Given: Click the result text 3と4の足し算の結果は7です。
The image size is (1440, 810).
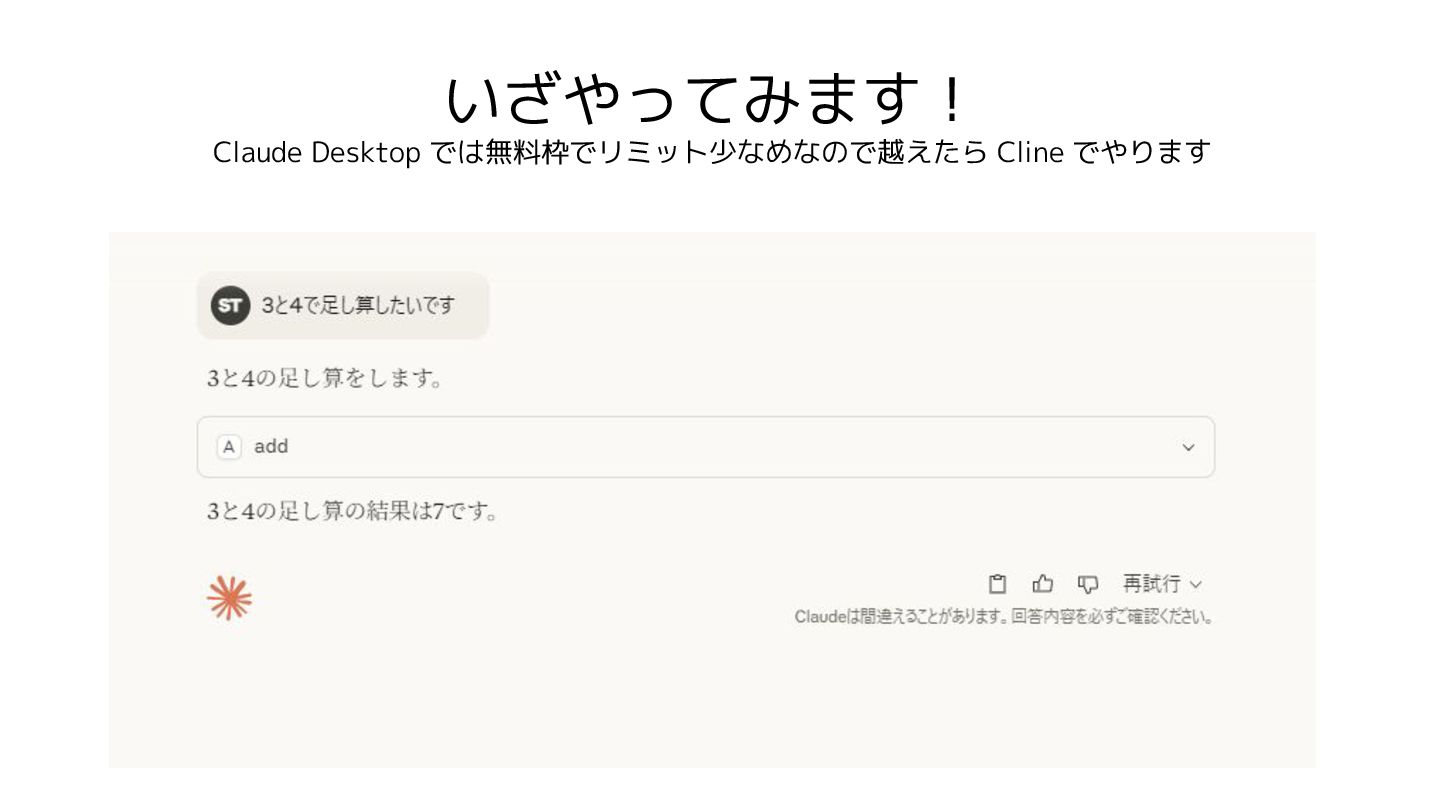Looking at the screenshot, I should tap(352, 512).
